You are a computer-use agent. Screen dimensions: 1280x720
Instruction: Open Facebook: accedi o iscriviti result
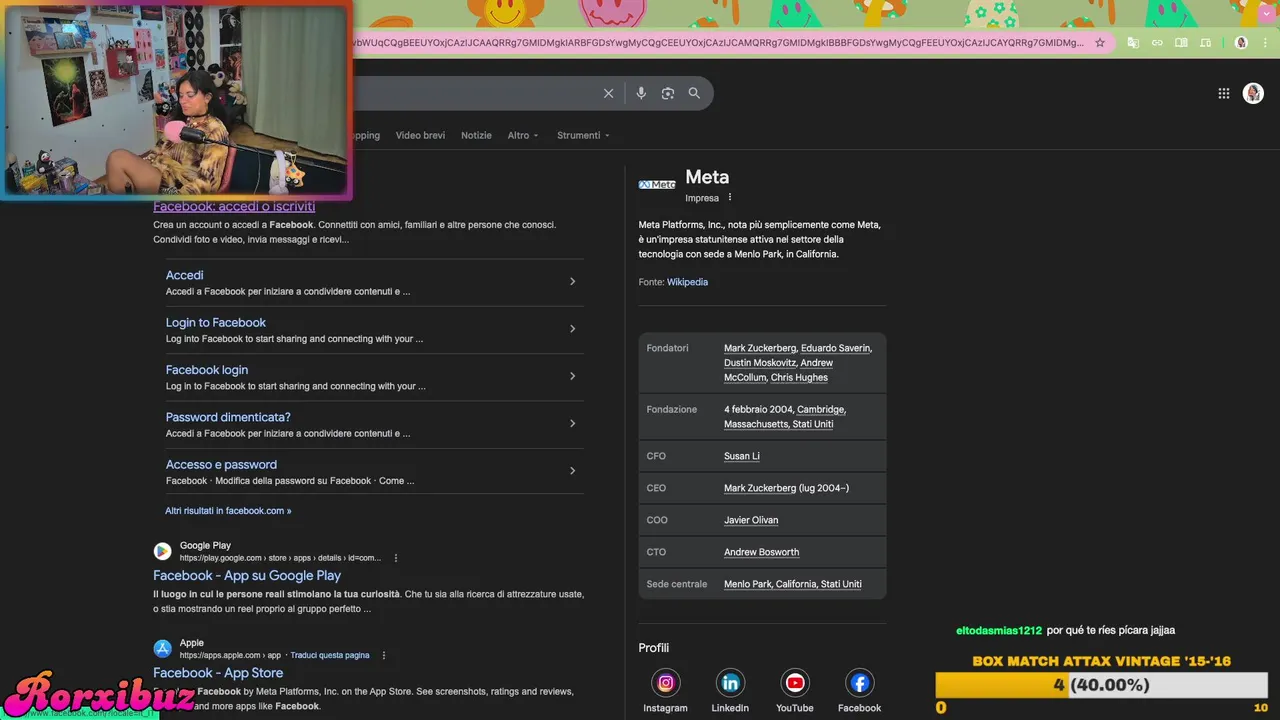pyautogui.click(x=234, y=206)
